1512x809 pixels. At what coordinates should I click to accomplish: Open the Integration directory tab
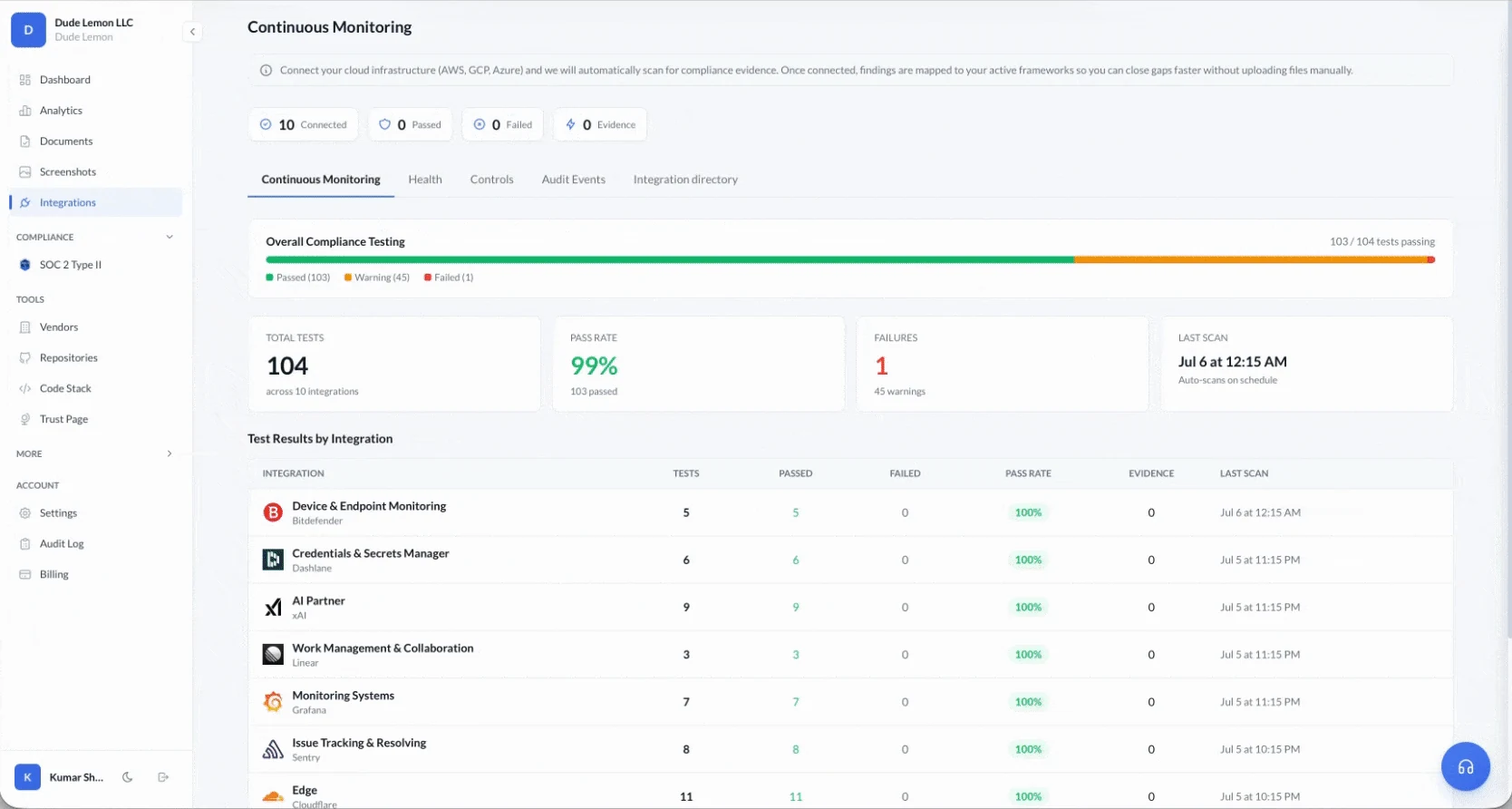tap(685, 180)
